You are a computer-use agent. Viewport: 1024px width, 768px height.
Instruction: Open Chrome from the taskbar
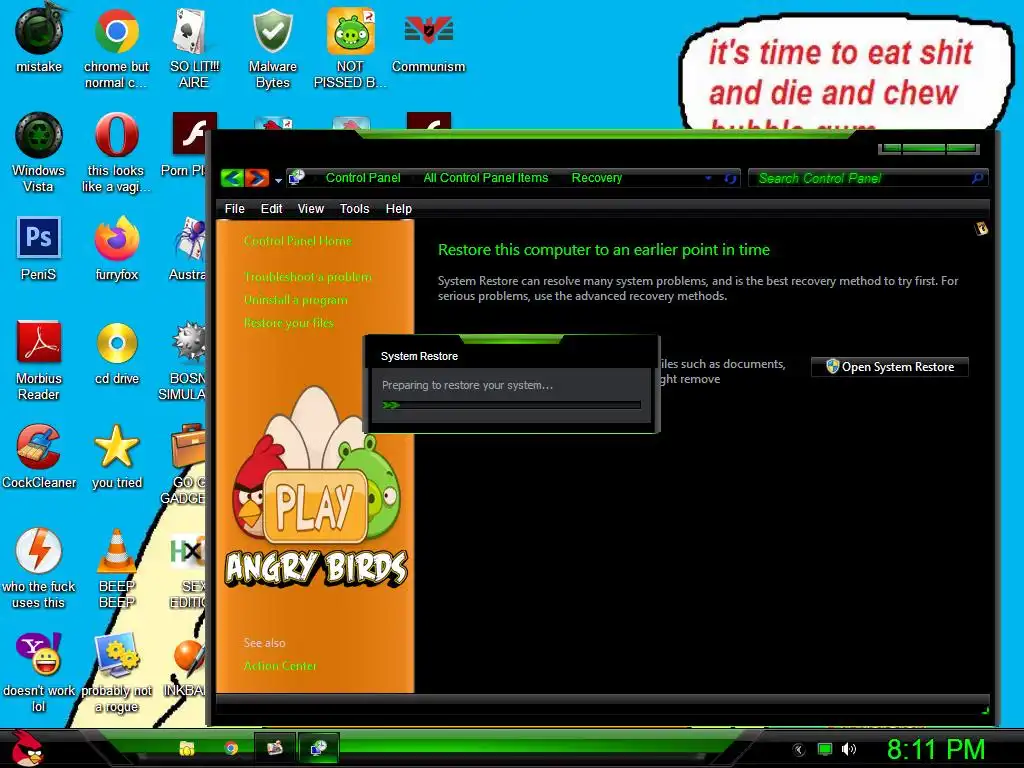(x=231, y=748)
